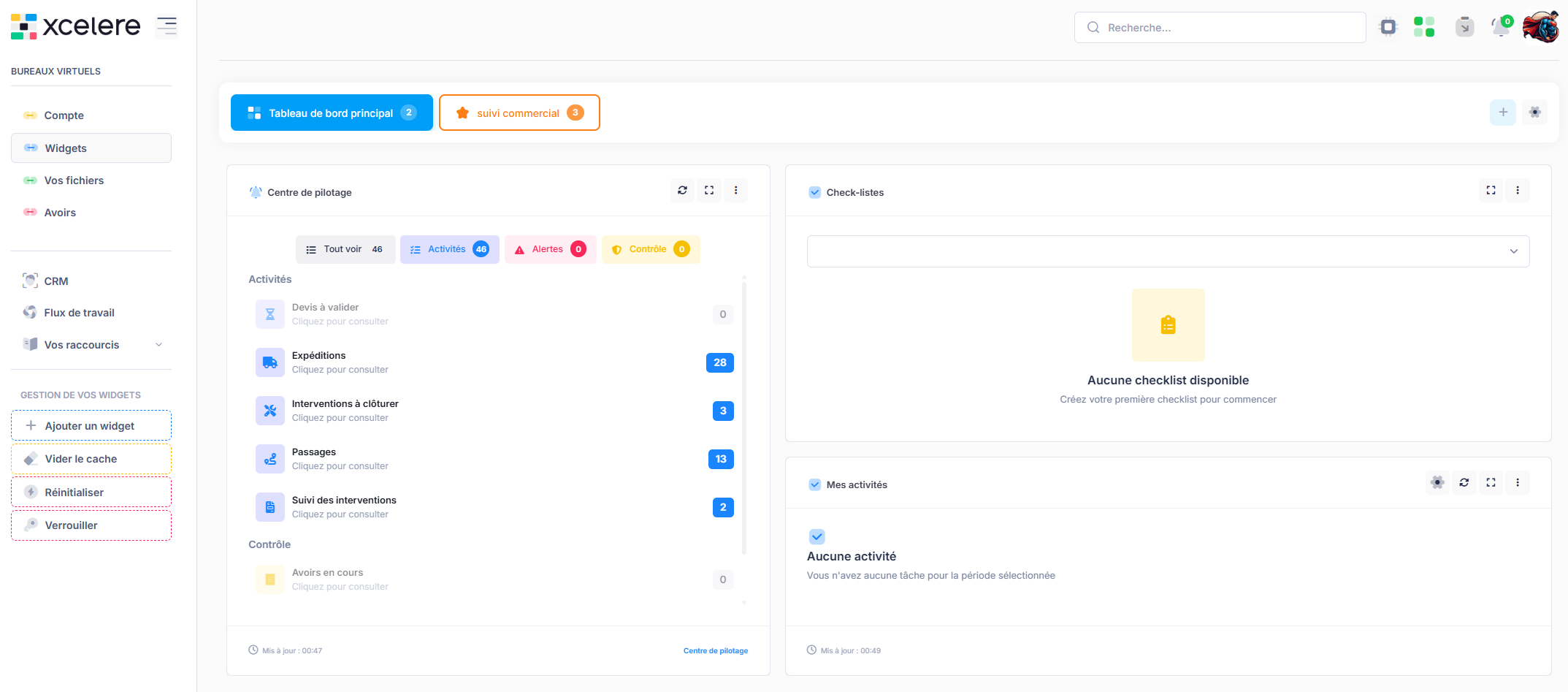Toggle the Alertes filter
Viewport: 1568px width, 692px height.
[x=550, y=249]
